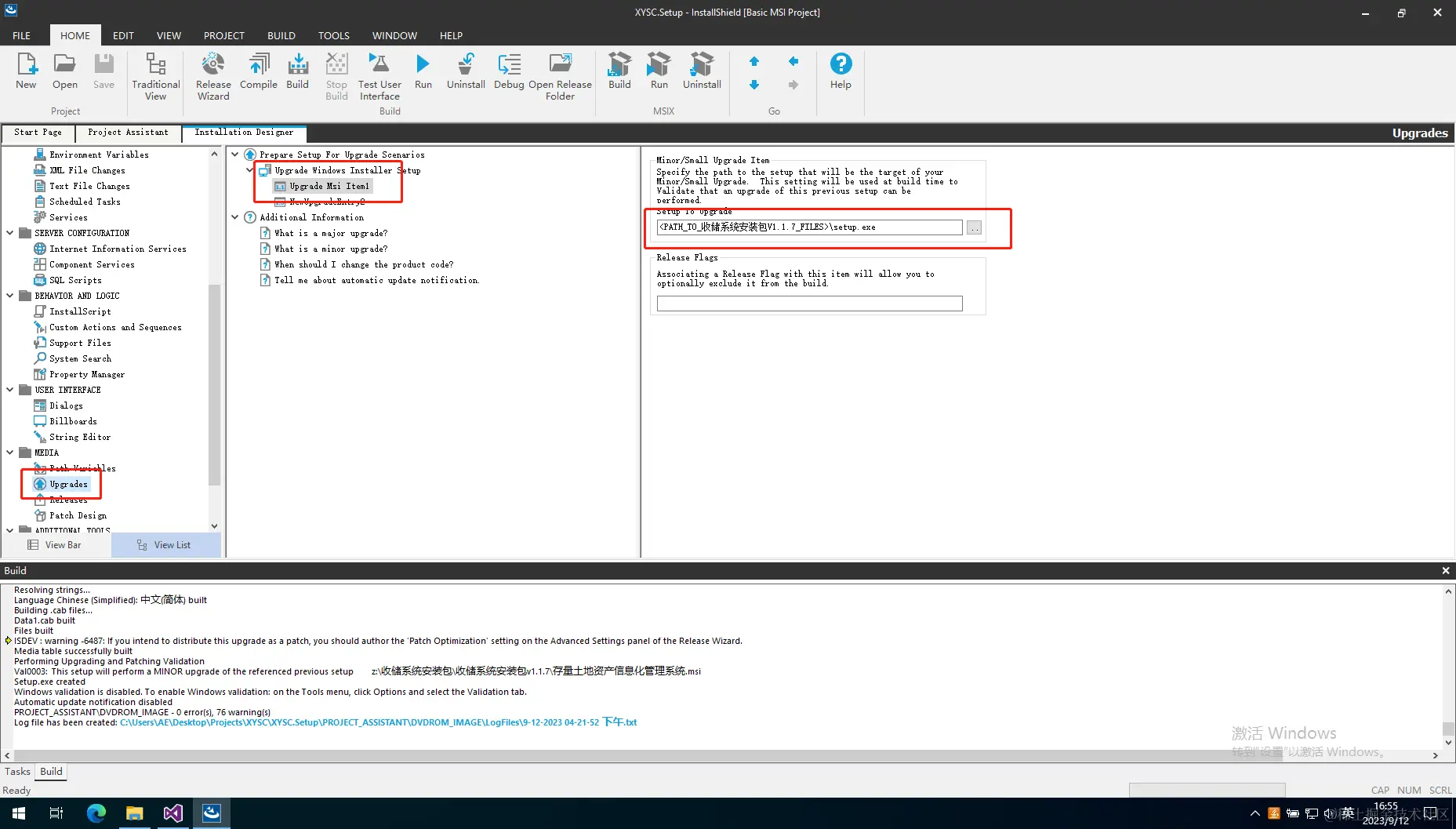
Task: Open the PROJECT ribbon tab
Action: 224,35
